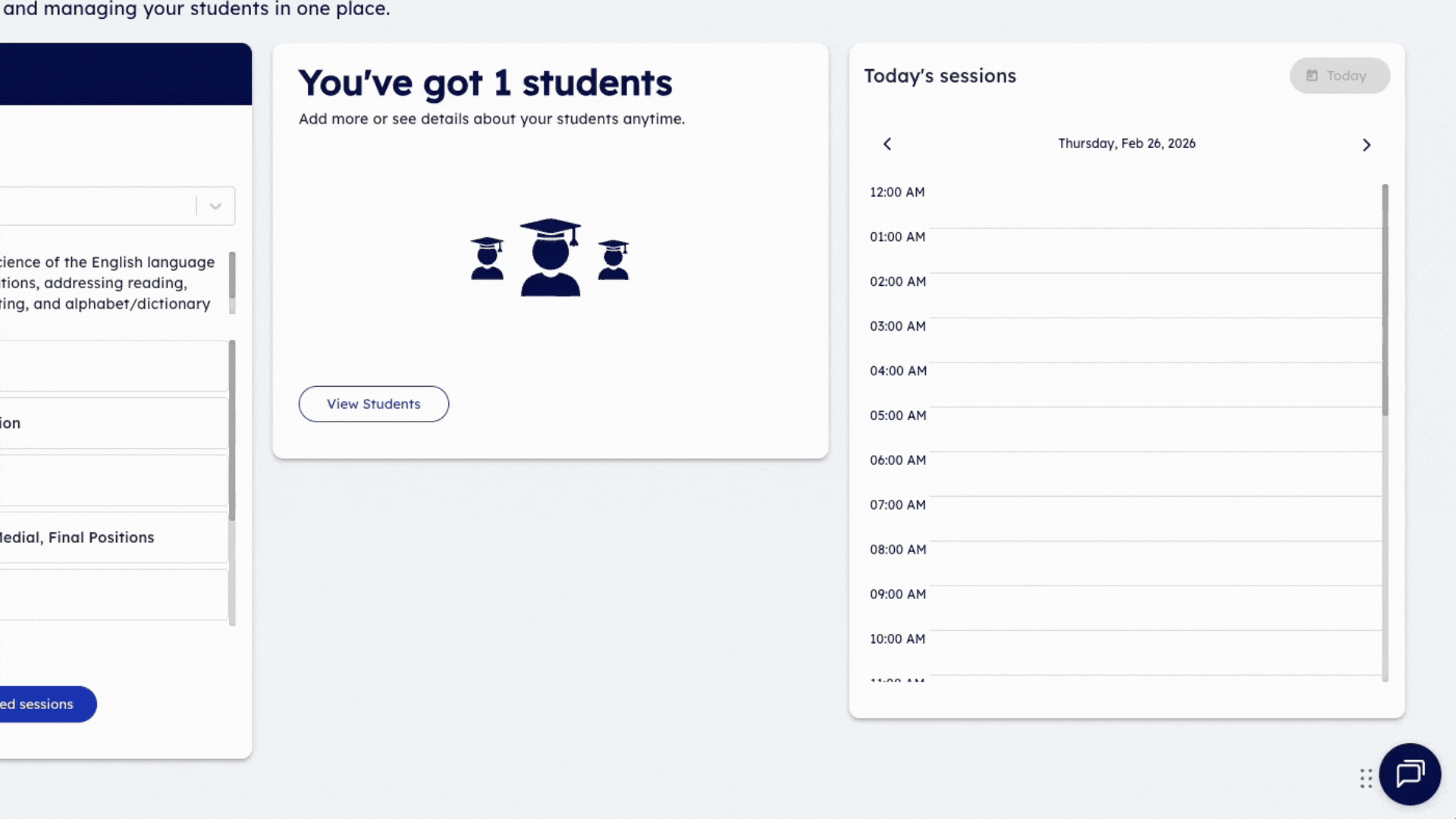The height and width of the screenshot is (819, 1456).
Task: Click the View Students button
Action: (x=373, y=403)
